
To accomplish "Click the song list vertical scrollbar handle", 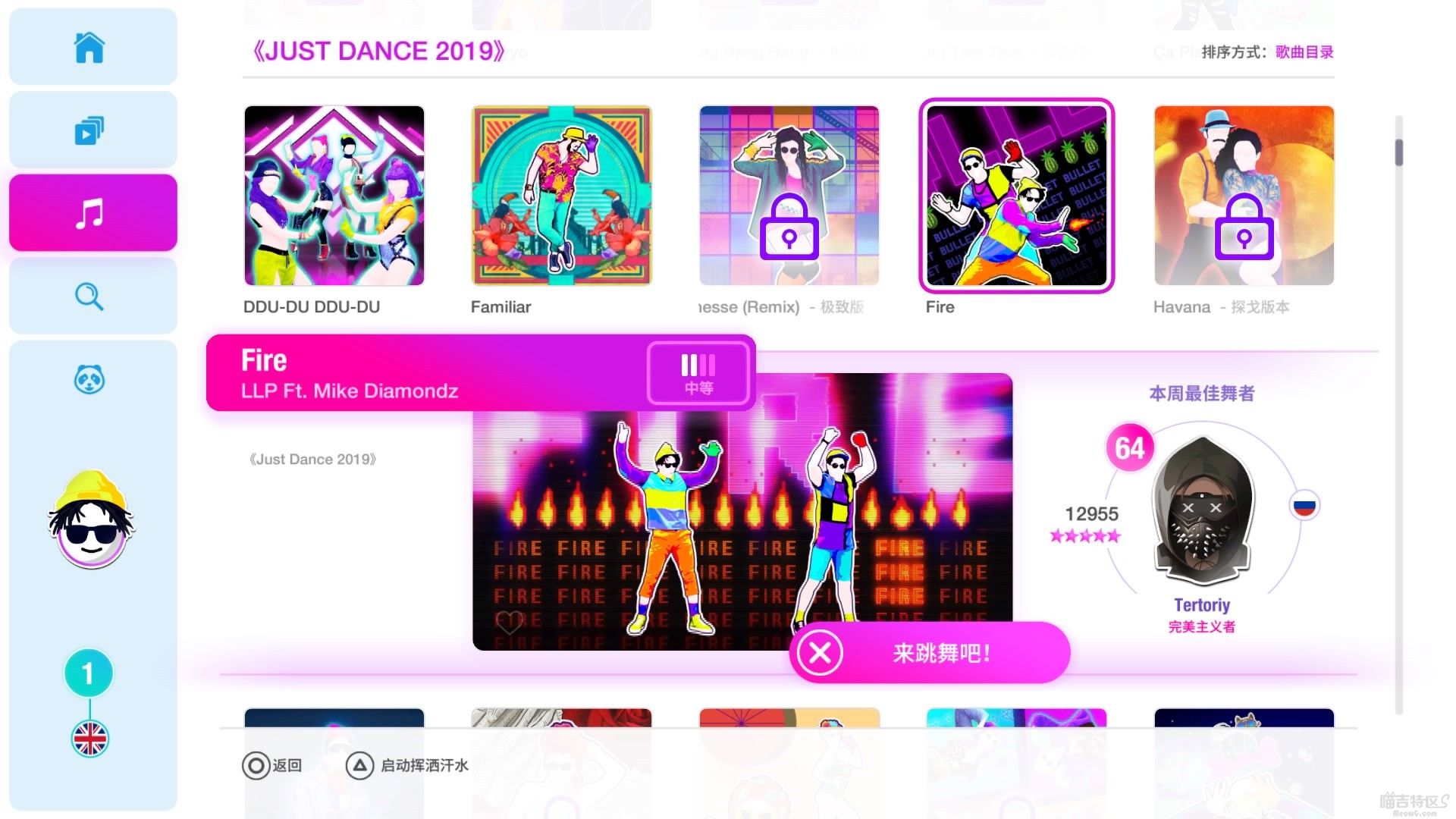I will [1399, 152].
